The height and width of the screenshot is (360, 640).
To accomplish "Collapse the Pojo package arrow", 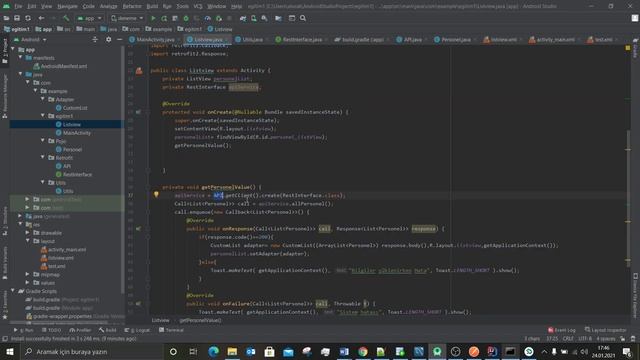I will (42, 141).
